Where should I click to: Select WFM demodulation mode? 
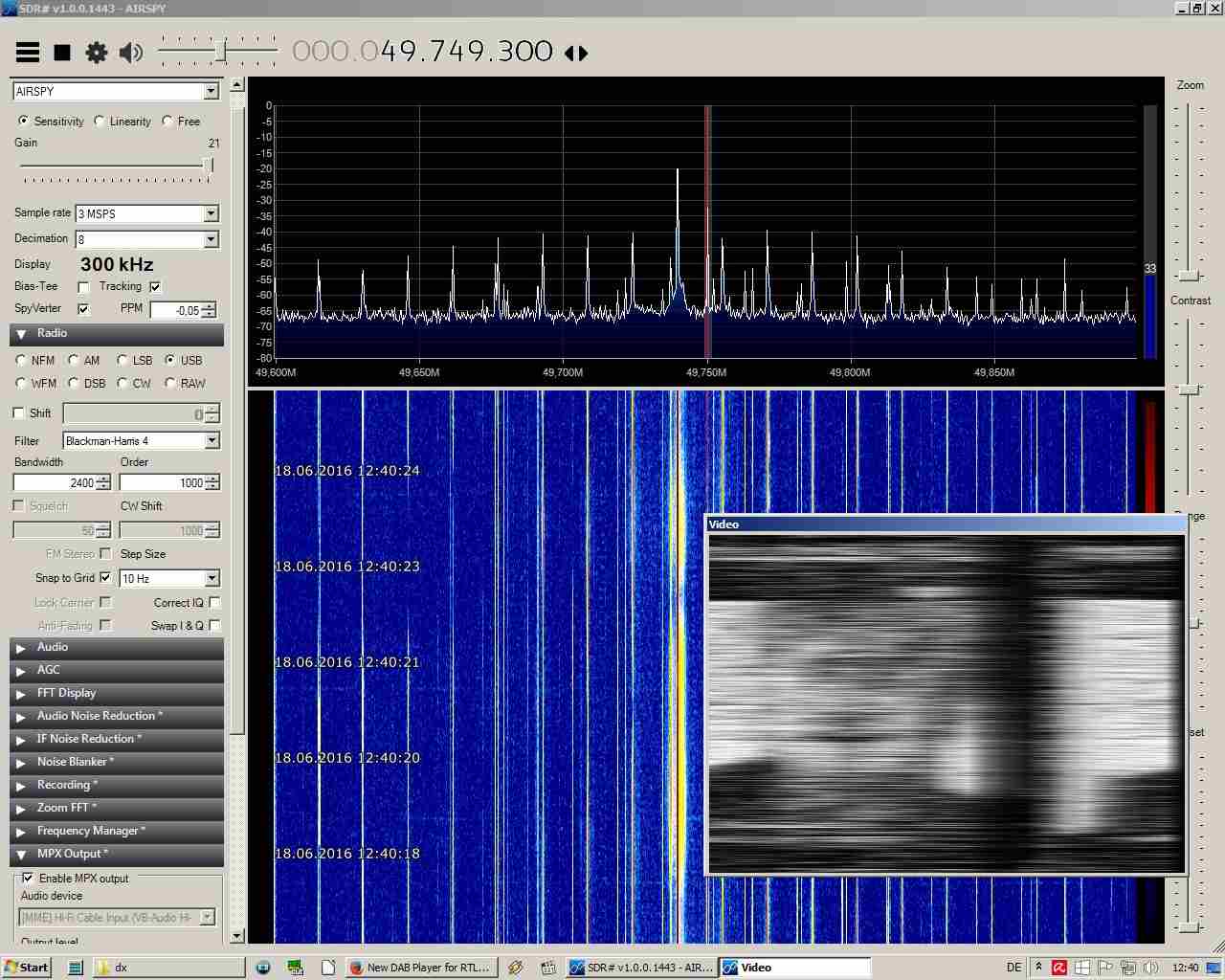coord(21,384)
